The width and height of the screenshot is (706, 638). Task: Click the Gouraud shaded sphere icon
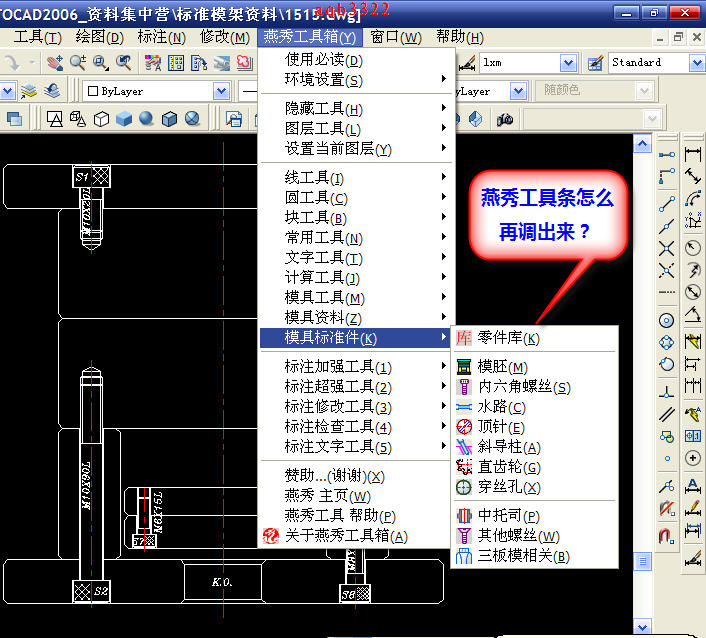tap(146, 119)
